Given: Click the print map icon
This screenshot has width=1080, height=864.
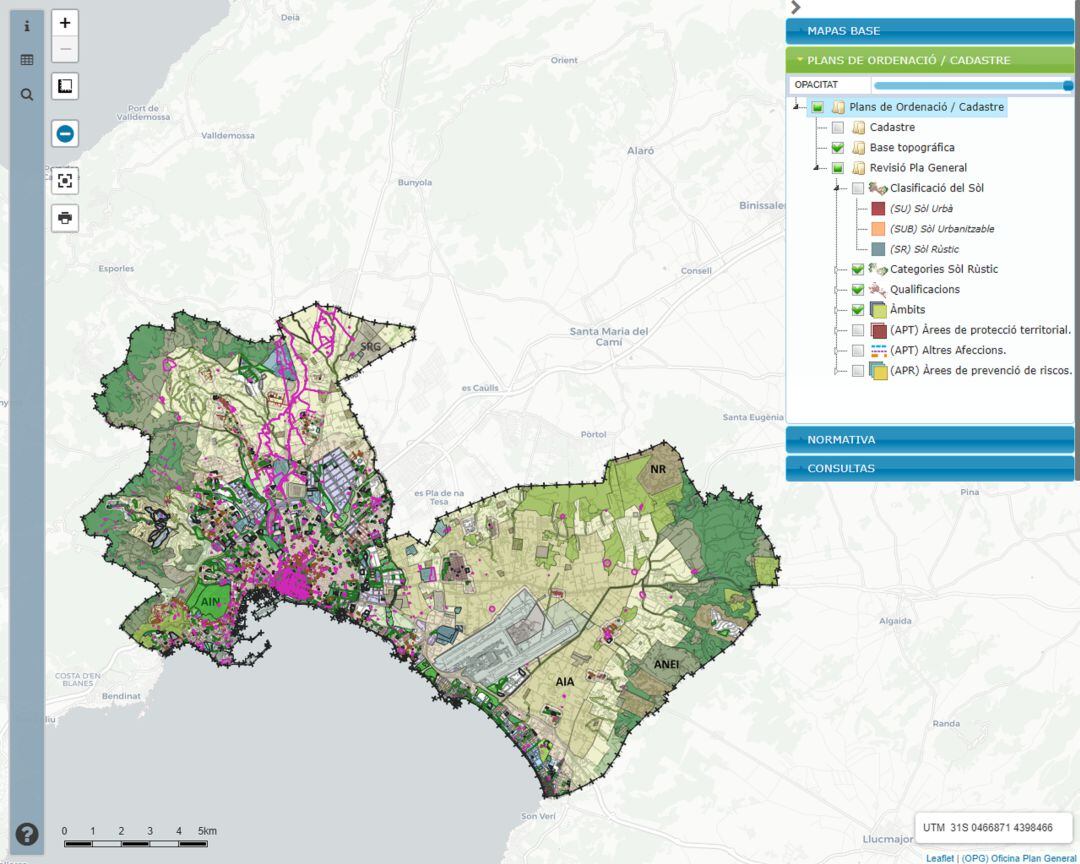Looking at the screenshot, I should click(65, 218).
